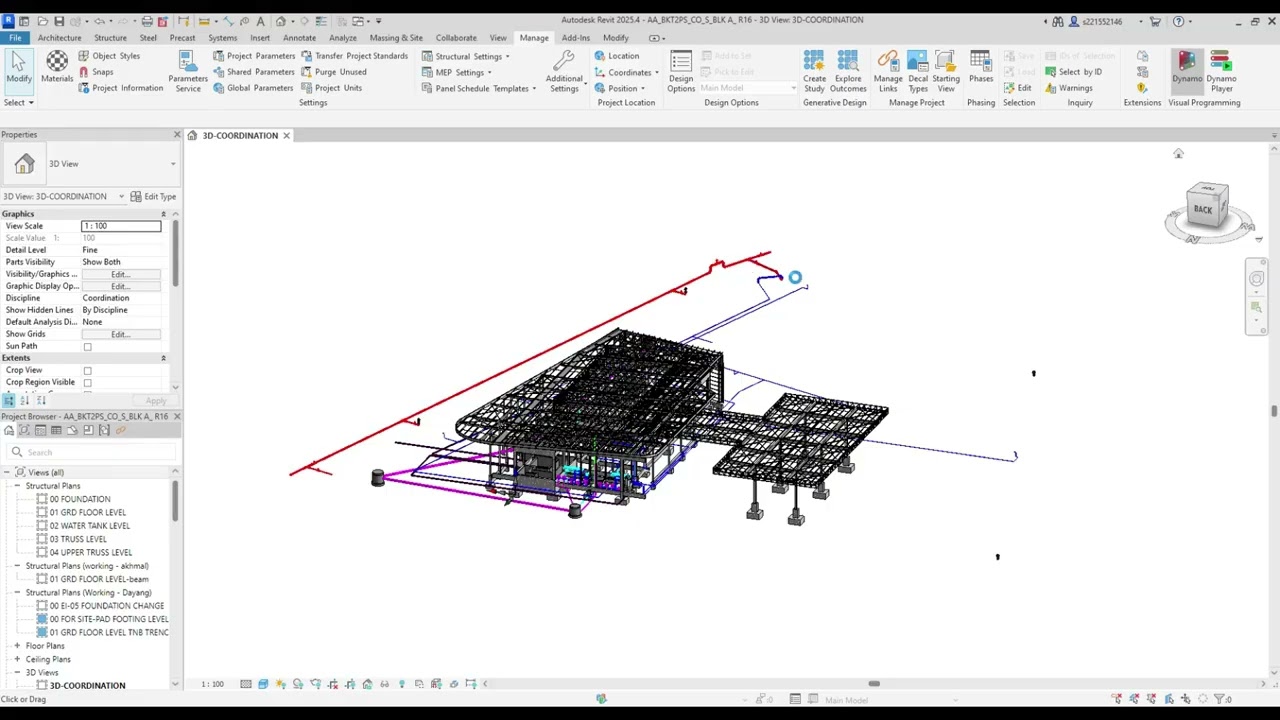Open Project Information
The height and width of the screenshot is (720, 1280).
(x=120, y=88)
